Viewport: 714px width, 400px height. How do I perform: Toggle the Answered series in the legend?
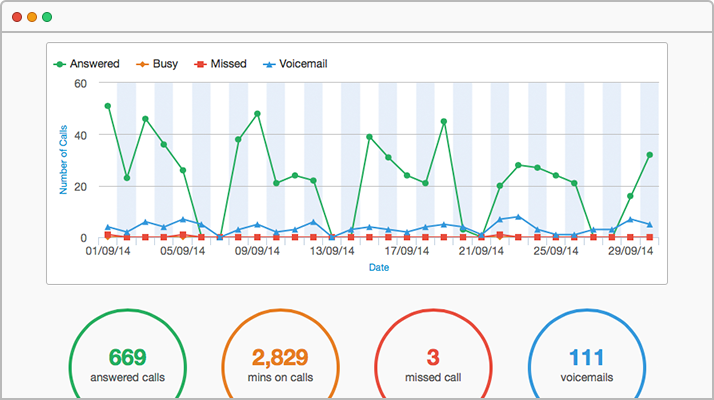click(x=87, y=64)
